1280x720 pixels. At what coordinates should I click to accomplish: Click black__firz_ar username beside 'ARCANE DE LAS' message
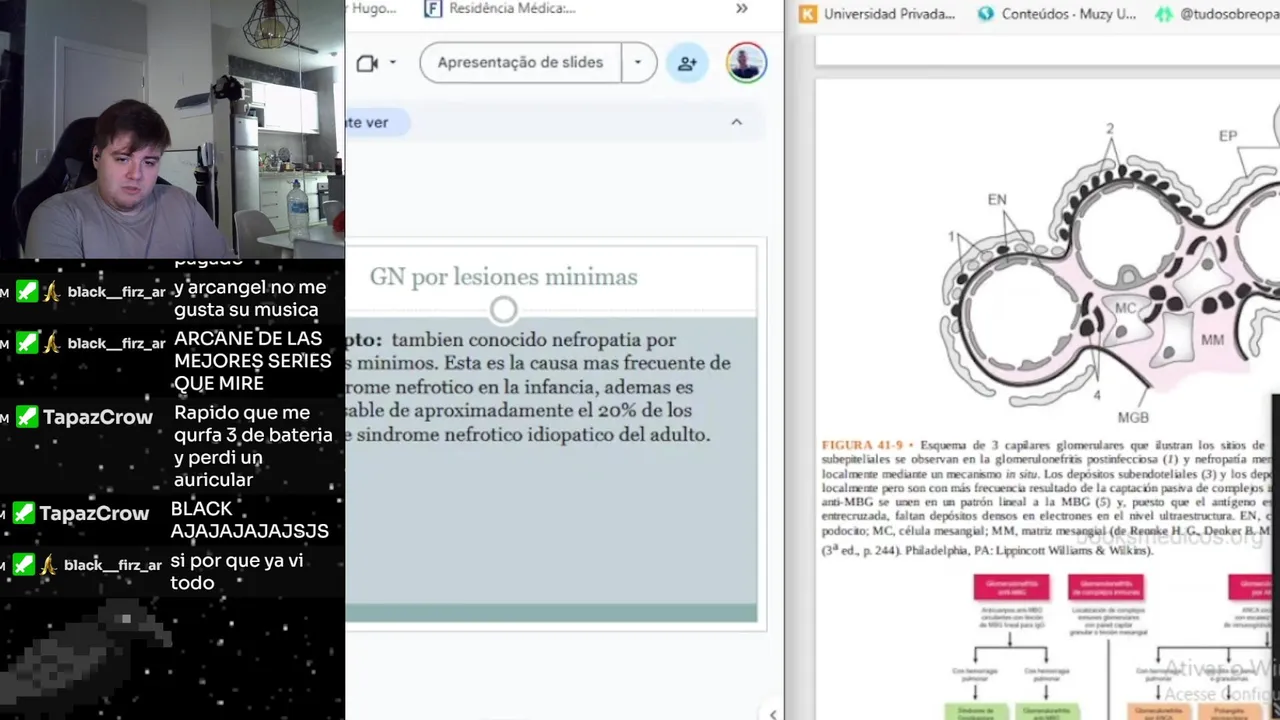[x=116, y=343]
